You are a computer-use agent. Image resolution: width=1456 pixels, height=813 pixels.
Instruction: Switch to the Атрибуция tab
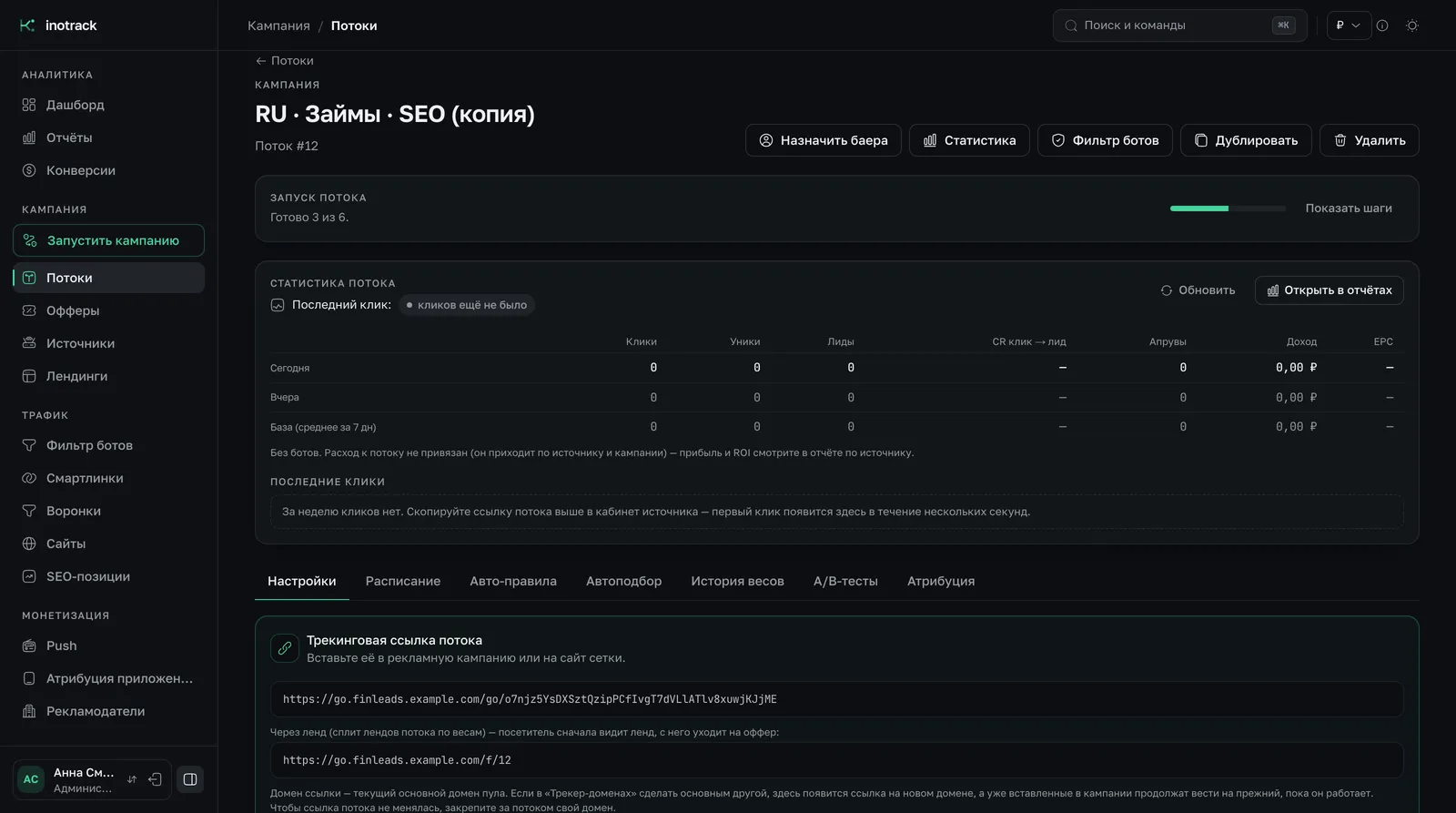coord(941,581)
